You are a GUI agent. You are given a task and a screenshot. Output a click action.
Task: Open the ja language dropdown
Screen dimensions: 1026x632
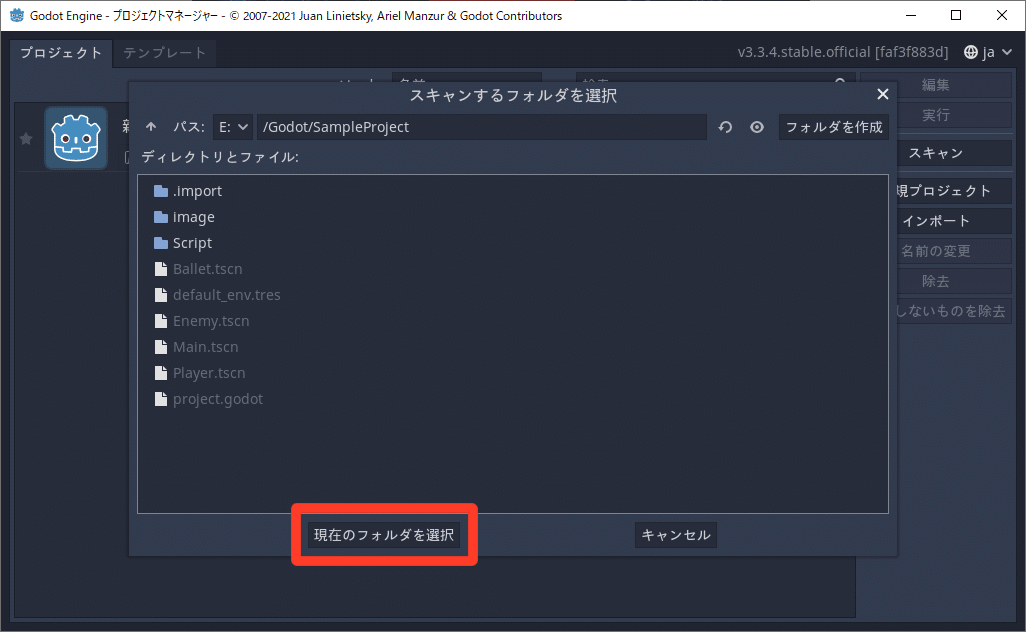pyautogui.click(x=988, y=52)
